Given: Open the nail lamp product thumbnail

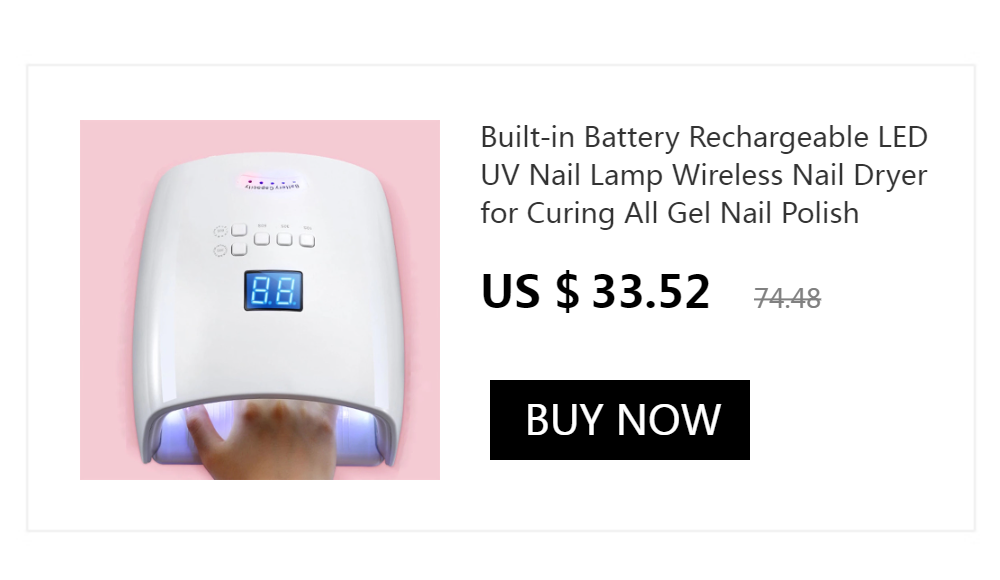Looking at the screenshot, I should pyautogui.click(x=260, y=300).
